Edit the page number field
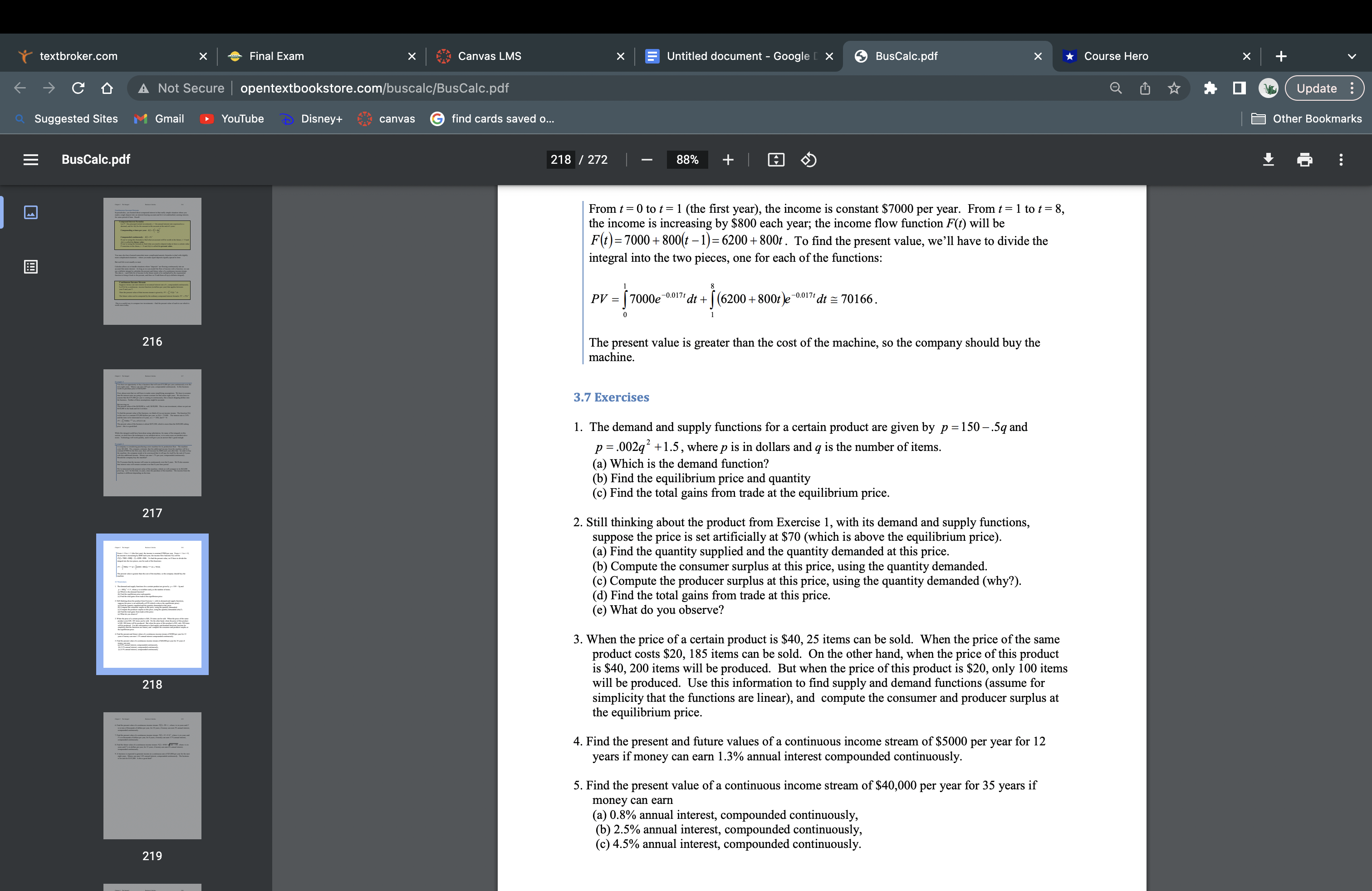The height and width of the screenshot is (891, 1372). coord(560,159)
